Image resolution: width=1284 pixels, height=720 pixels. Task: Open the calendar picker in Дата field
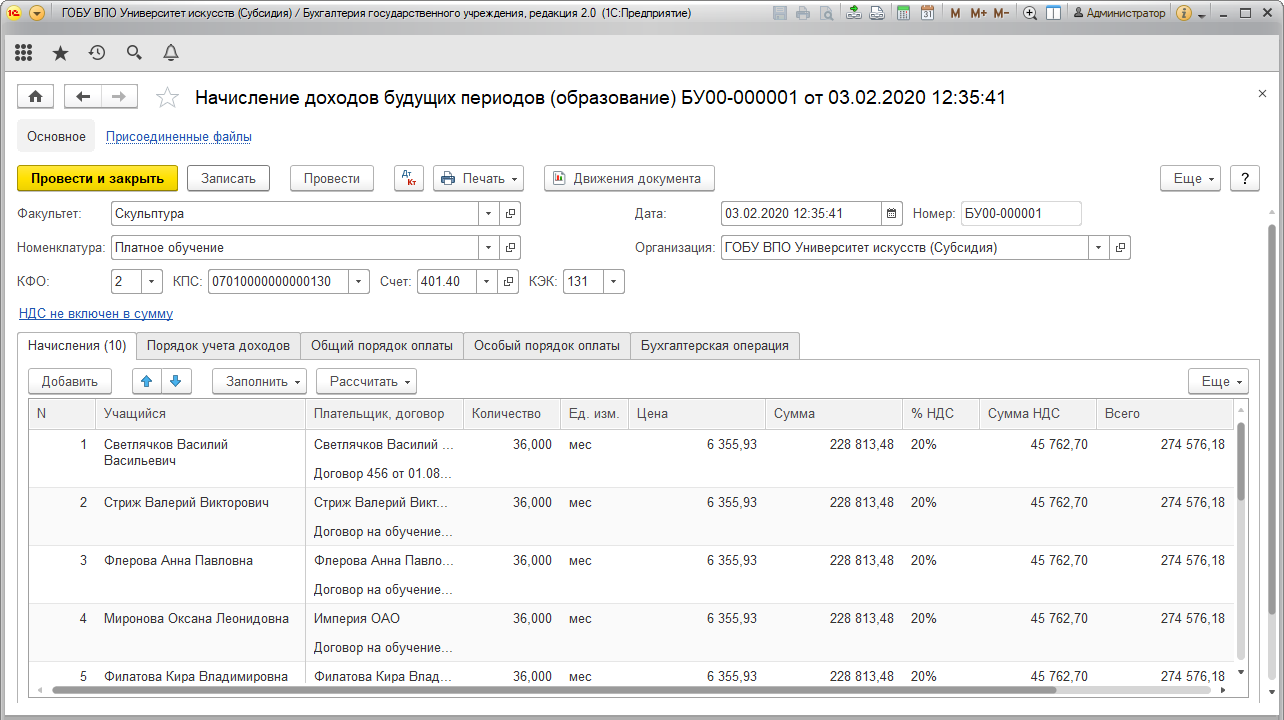[x=892, y=213]
